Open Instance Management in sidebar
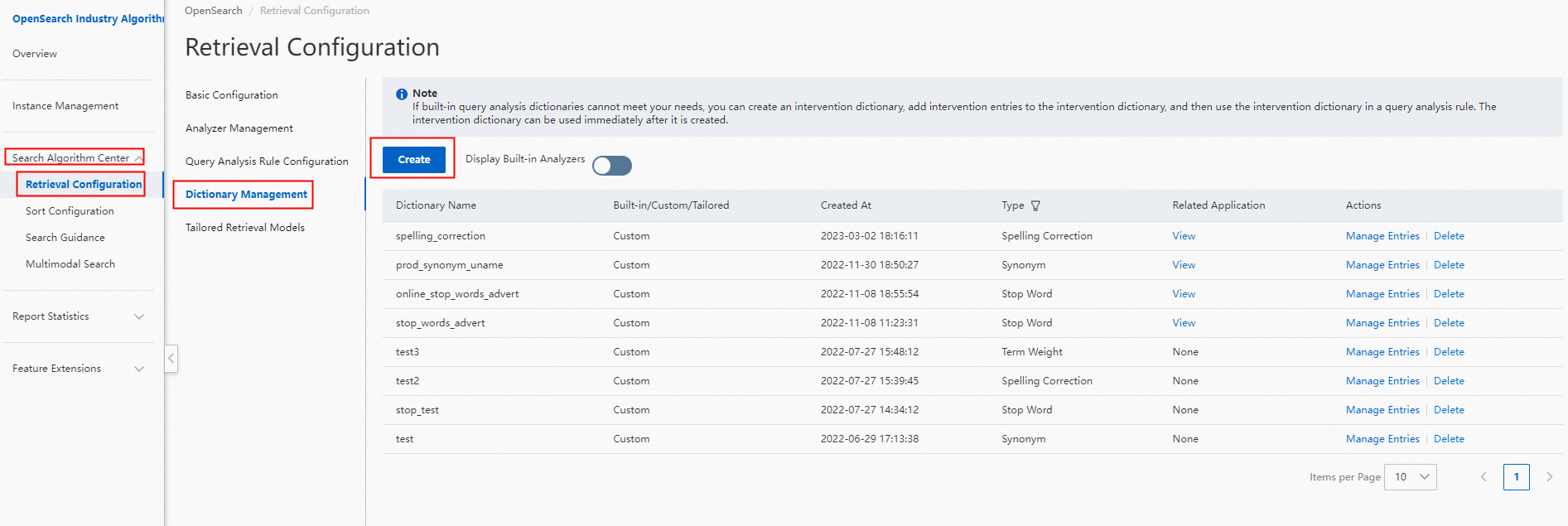Image resolution: width=1568 pixels, height=526 pixels. tap(65, 106)
